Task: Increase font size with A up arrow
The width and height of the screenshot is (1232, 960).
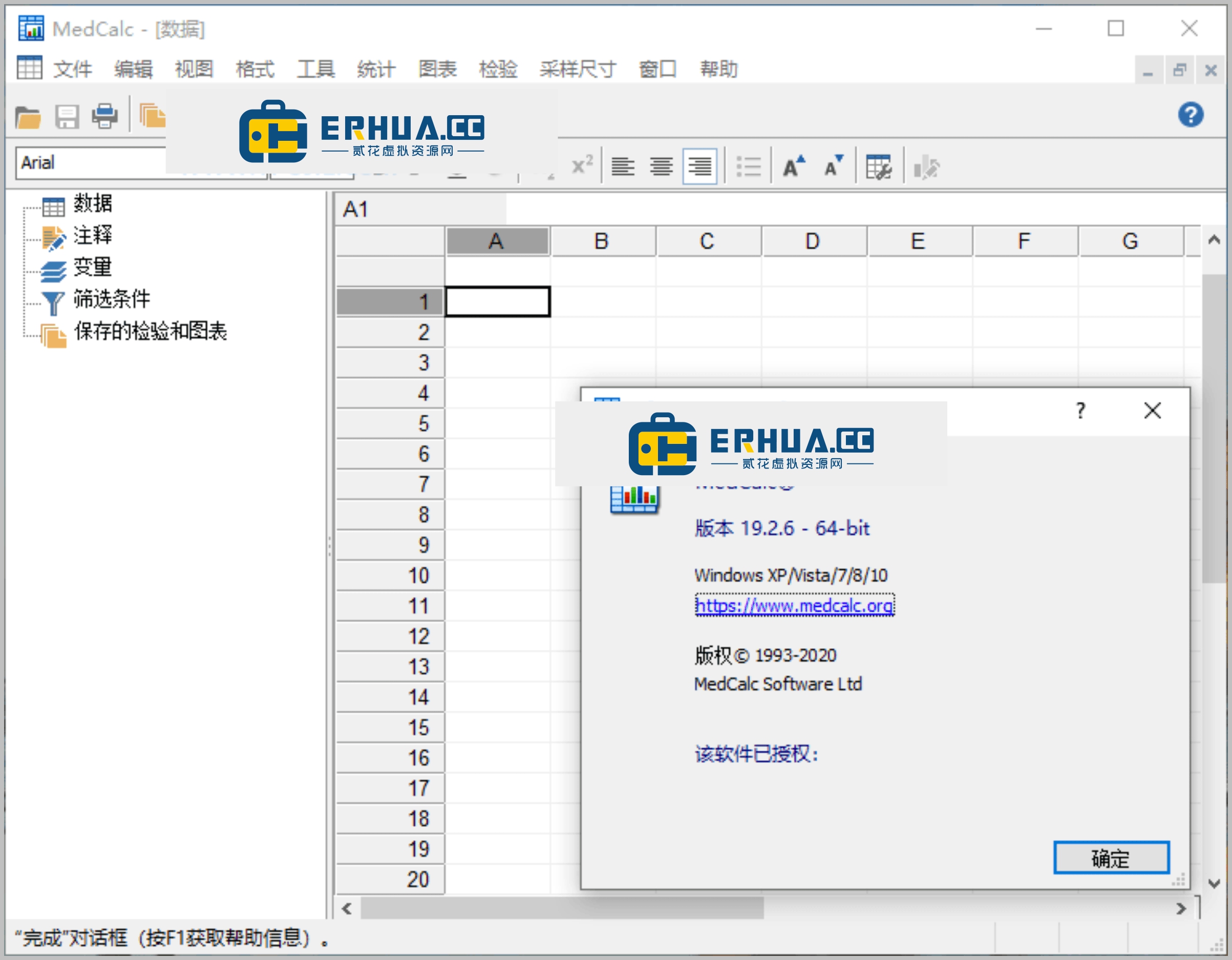Action: 794,166
